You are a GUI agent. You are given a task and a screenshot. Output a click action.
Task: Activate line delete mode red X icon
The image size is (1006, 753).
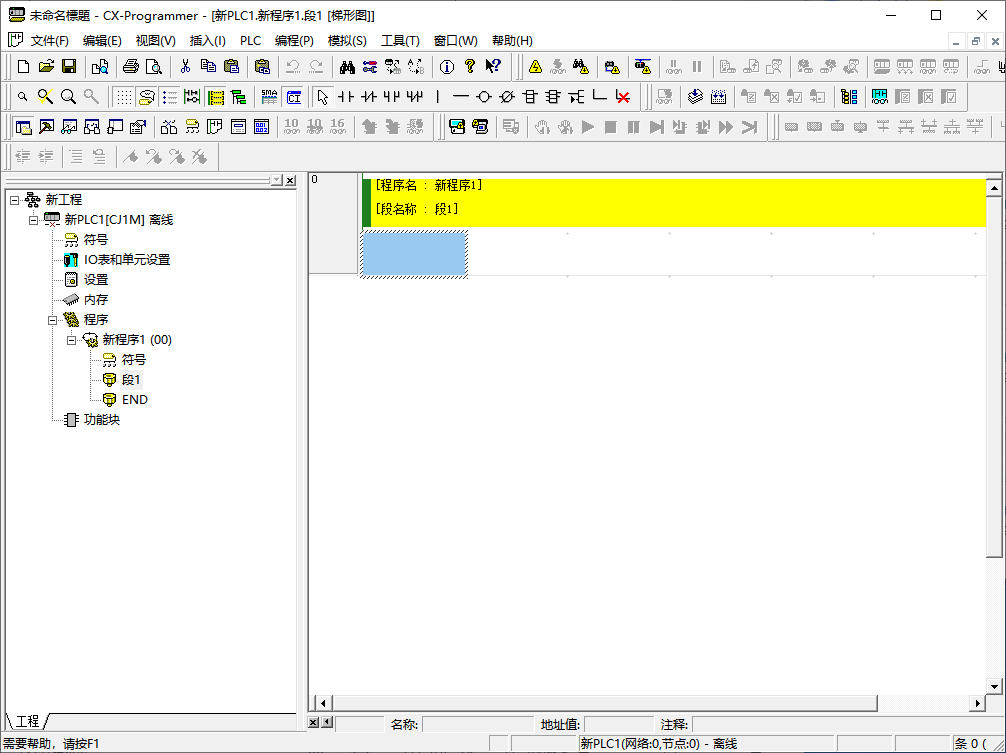[622, 97]
